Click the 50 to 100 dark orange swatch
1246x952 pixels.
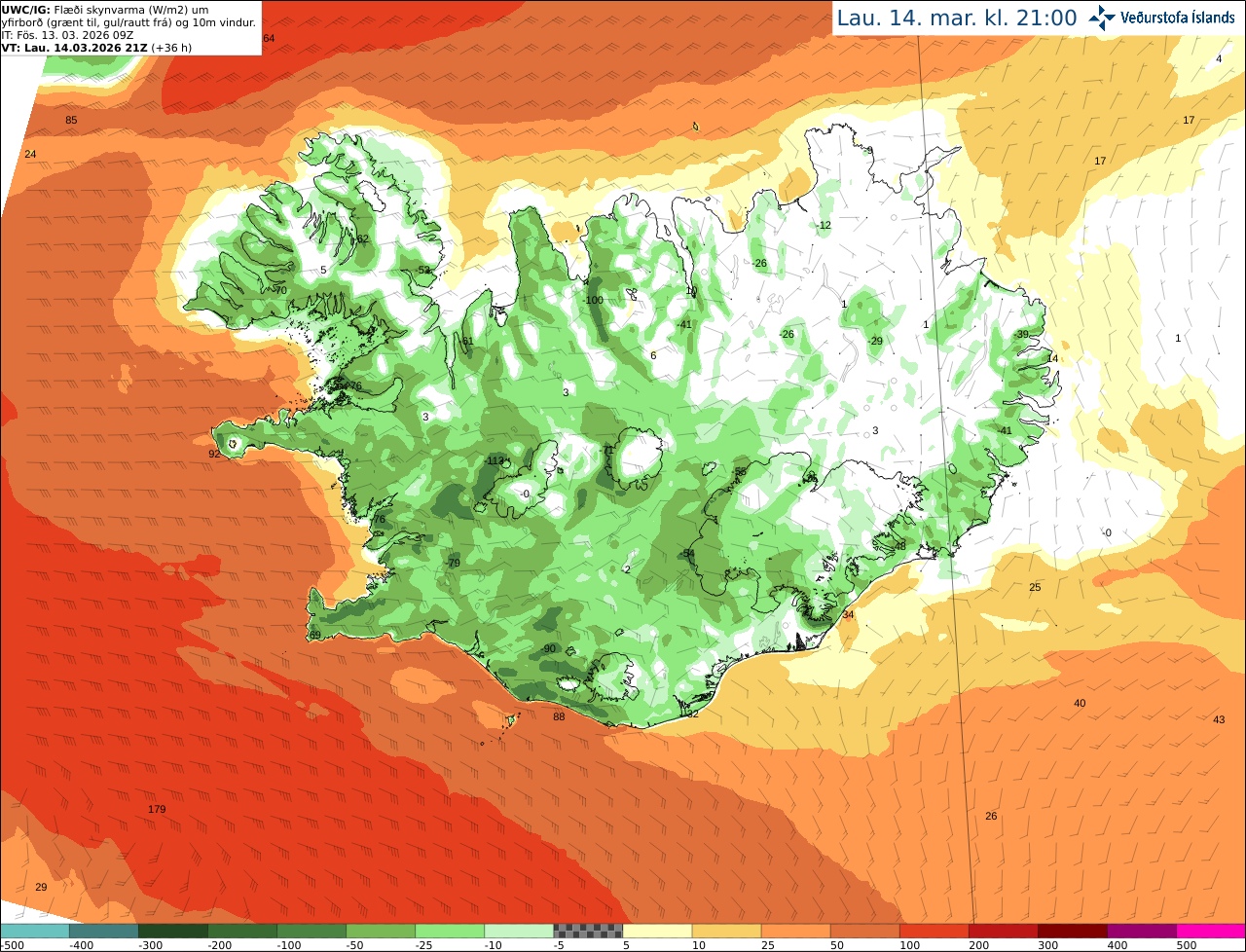click(x=864, y=931)
